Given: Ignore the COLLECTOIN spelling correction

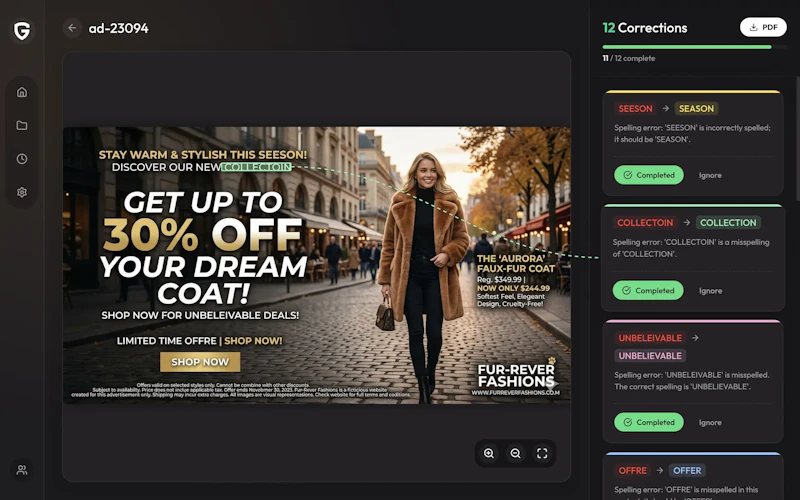Looking at the screenshot, I should tap(710, 291).
